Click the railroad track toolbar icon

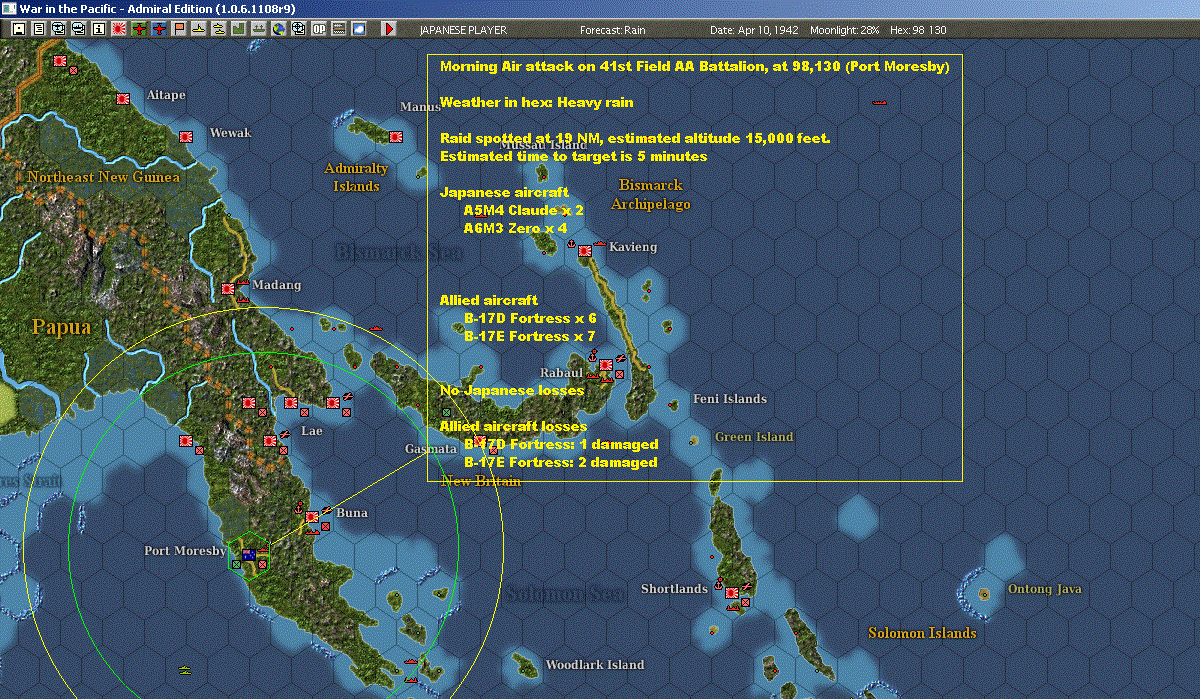click(x=338, y=29)
